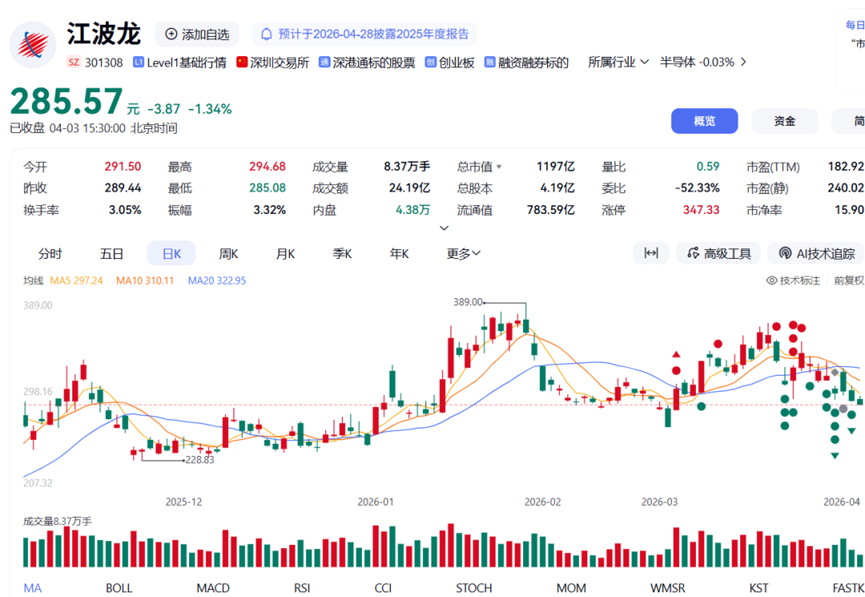Toggle 技术标注 eye visibility
Image resolution: width=865 pixels, height=597 pixels.
771,281
